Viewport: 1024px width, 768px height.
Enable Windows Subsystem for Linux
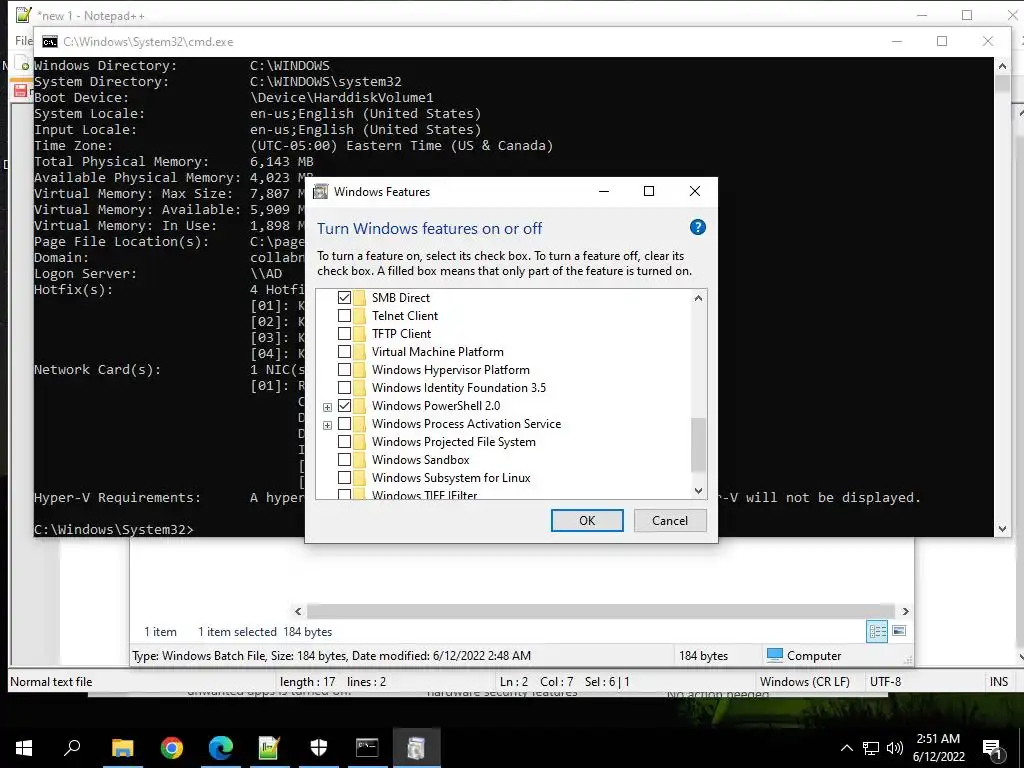(x=344, y=478)
